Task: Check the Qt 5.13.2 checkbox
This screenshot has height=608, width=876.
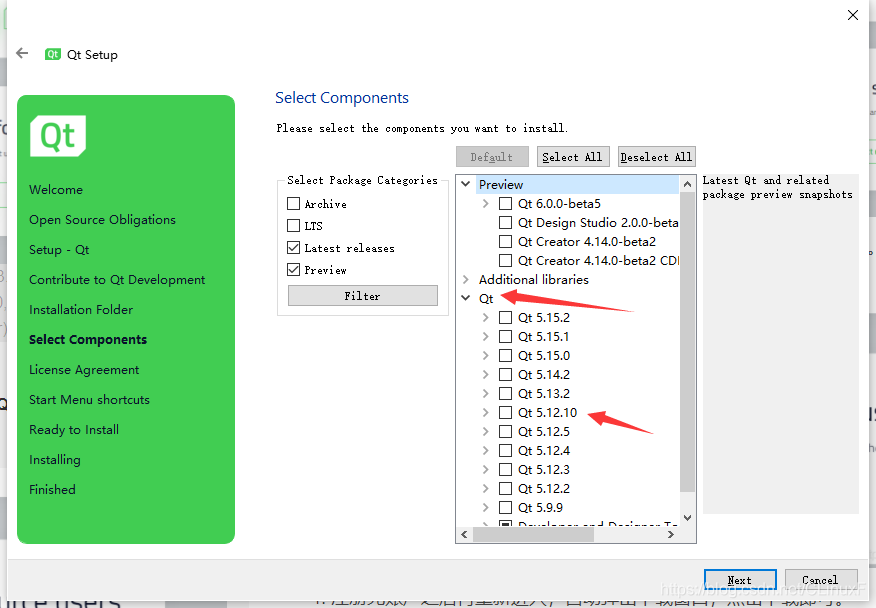Action: coord(505,393)
